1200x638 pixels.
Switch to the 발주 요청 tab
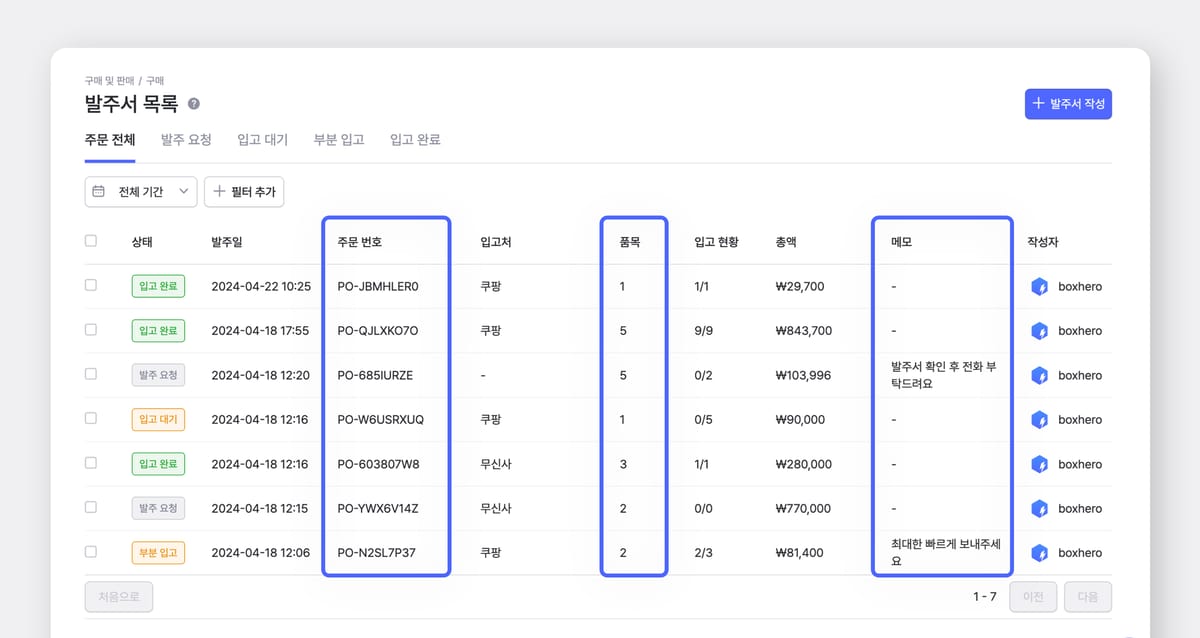click(186, 140)
